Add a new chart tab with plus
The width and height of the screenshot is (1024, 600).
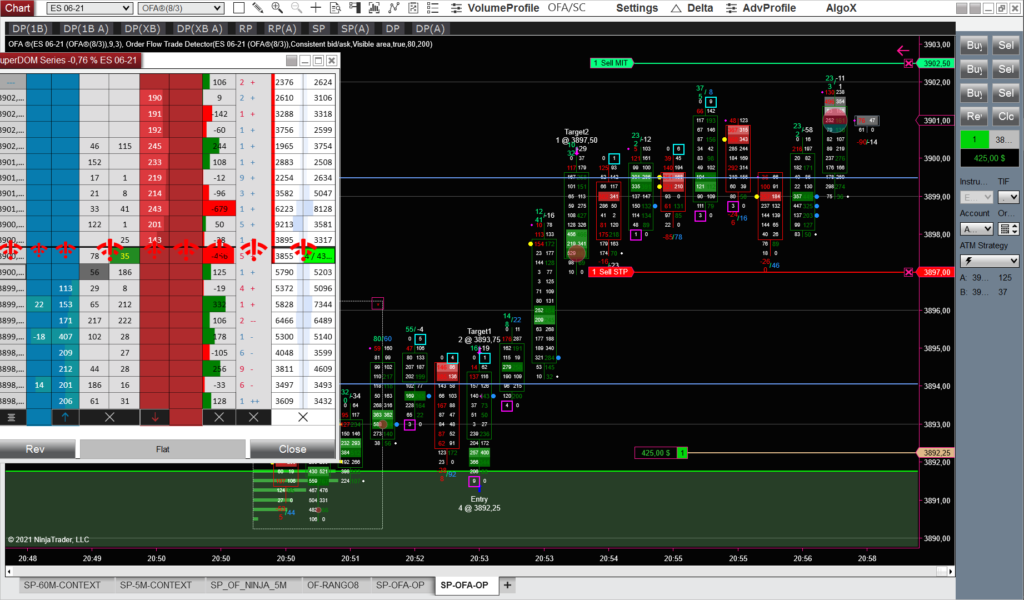pos(507,585)
